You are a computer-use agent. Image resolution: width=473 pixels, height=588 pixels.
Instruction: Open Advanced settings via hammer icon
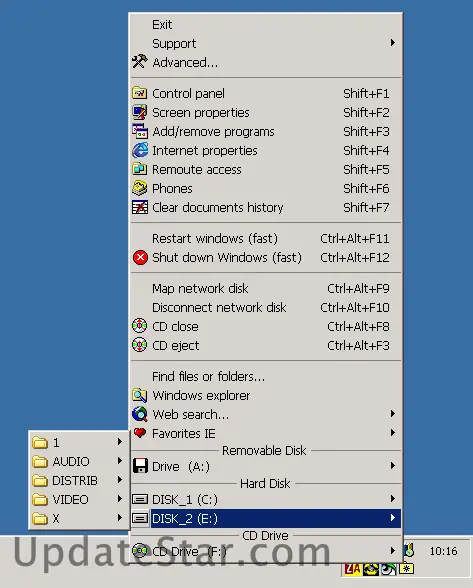tap(140, 62)
